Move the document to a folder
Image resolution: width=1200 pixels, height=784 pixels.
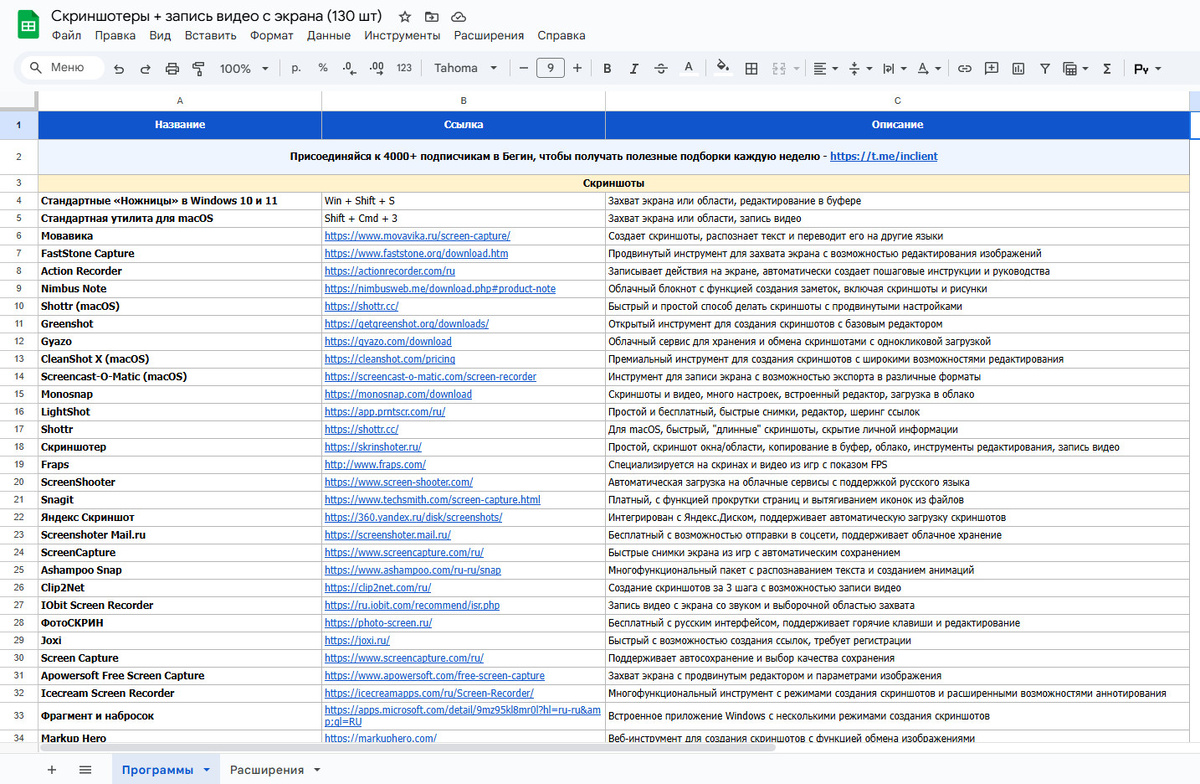(x=431, y=17)
